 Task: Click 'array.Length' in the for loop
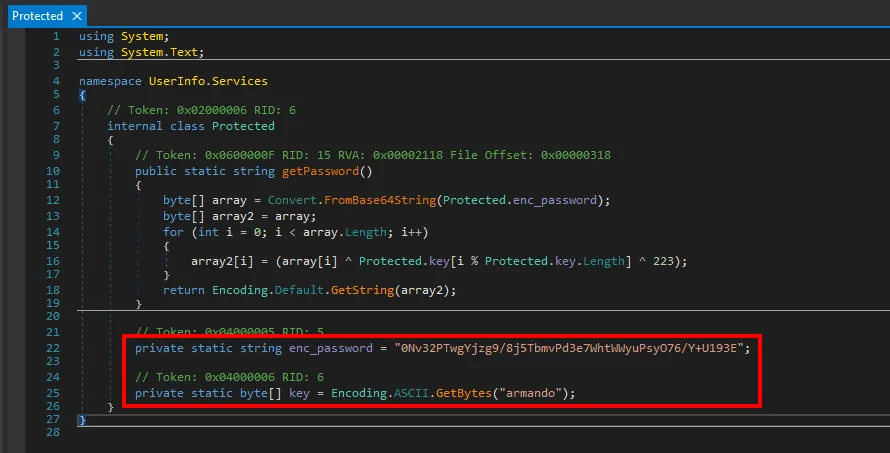(x=345, y=232)
